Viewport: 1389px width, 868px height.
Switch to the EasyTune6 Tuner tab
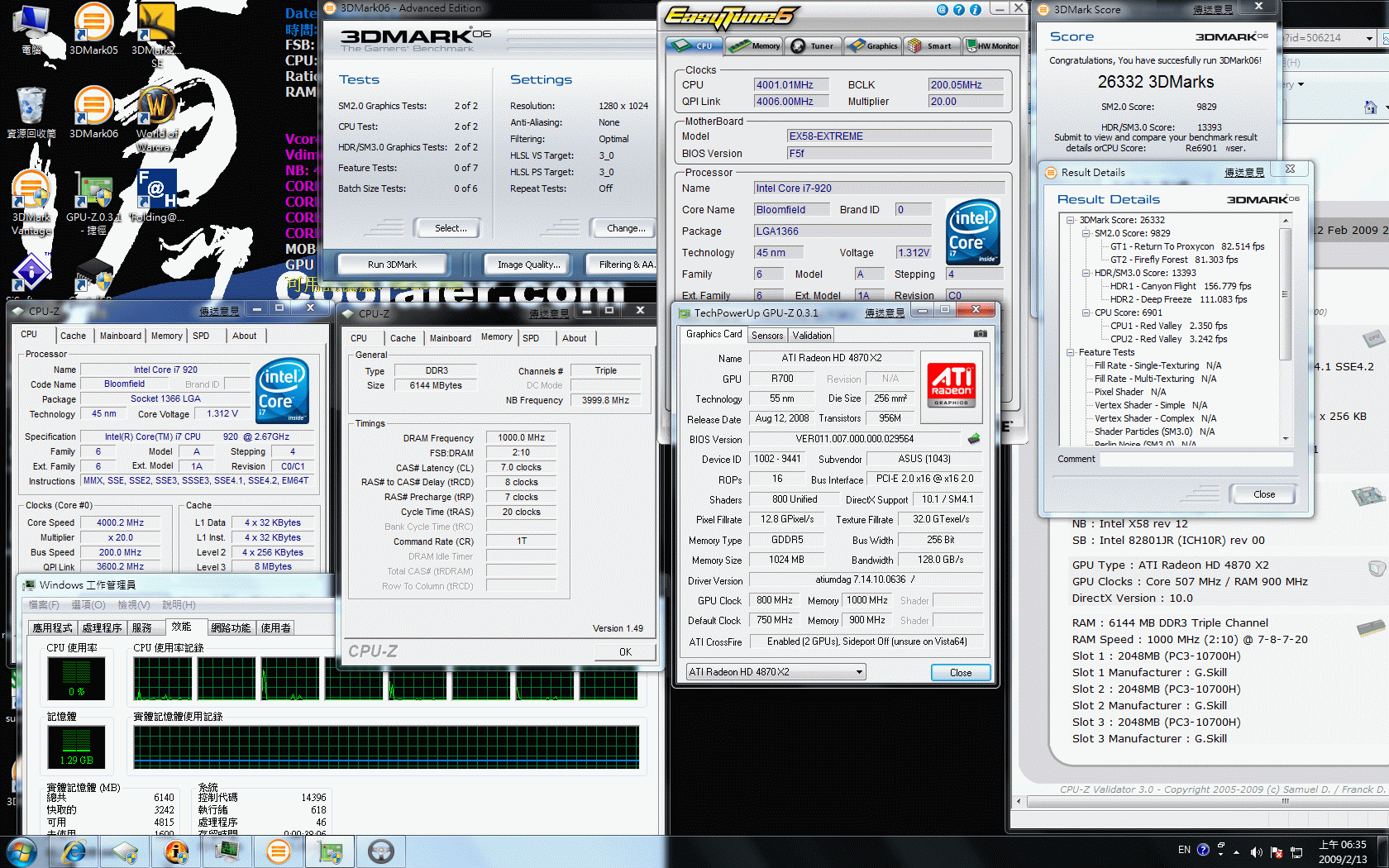(x=813, y=45)
